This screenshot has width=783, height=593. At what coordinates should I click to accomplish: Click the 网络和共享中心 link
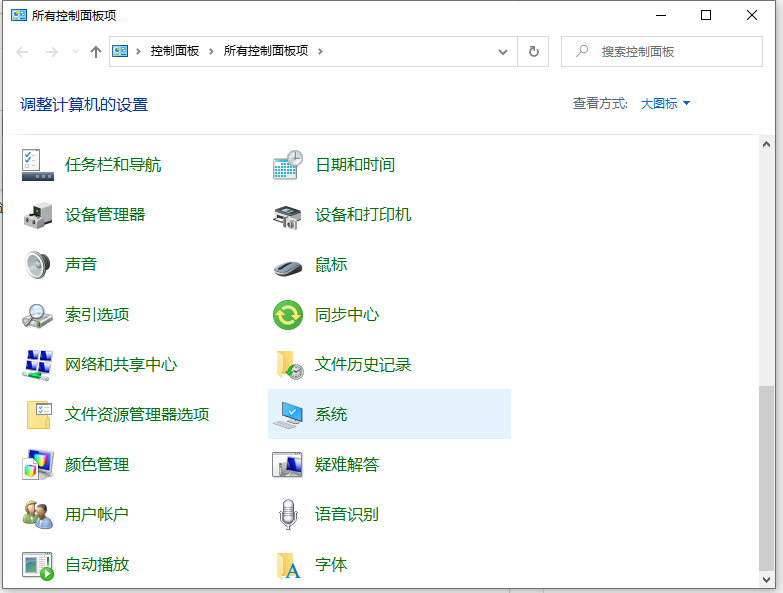[x=121, y=364]
